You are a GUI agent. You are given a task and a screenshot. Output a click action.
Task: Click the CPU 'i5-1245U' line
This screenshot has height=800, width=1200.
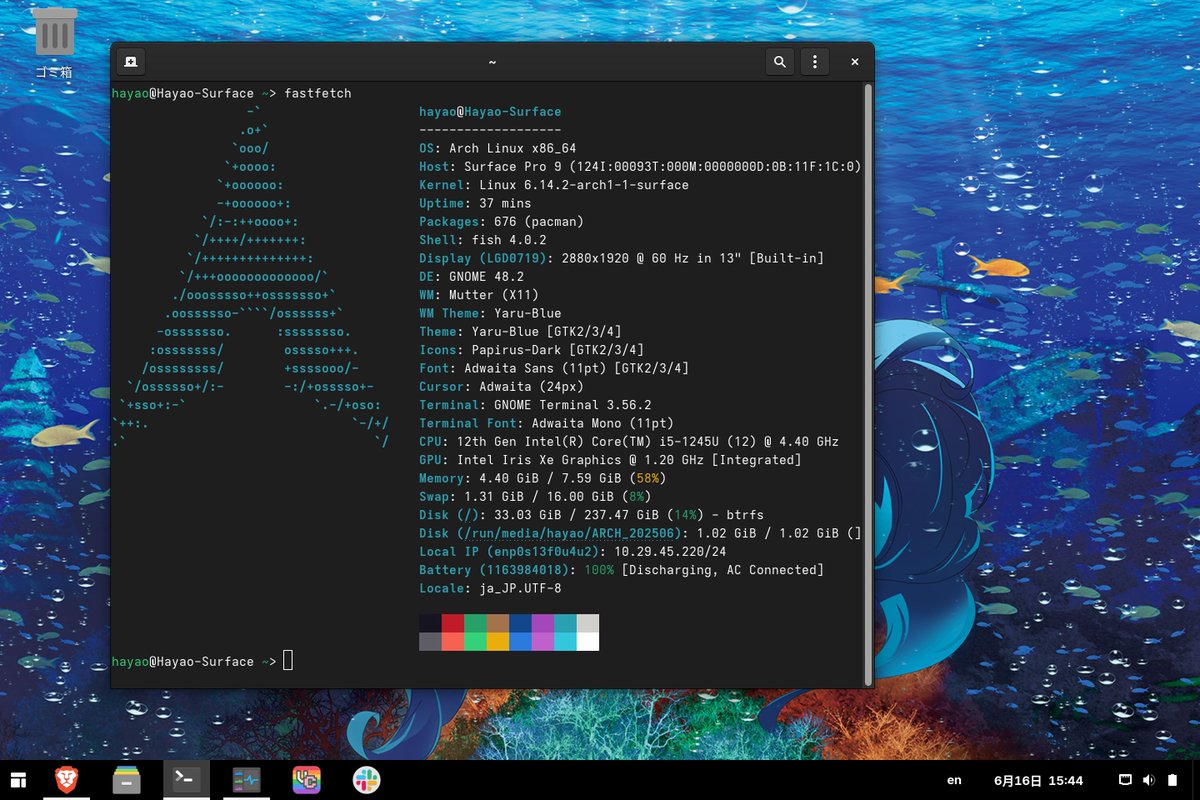[x=629, y=441]
